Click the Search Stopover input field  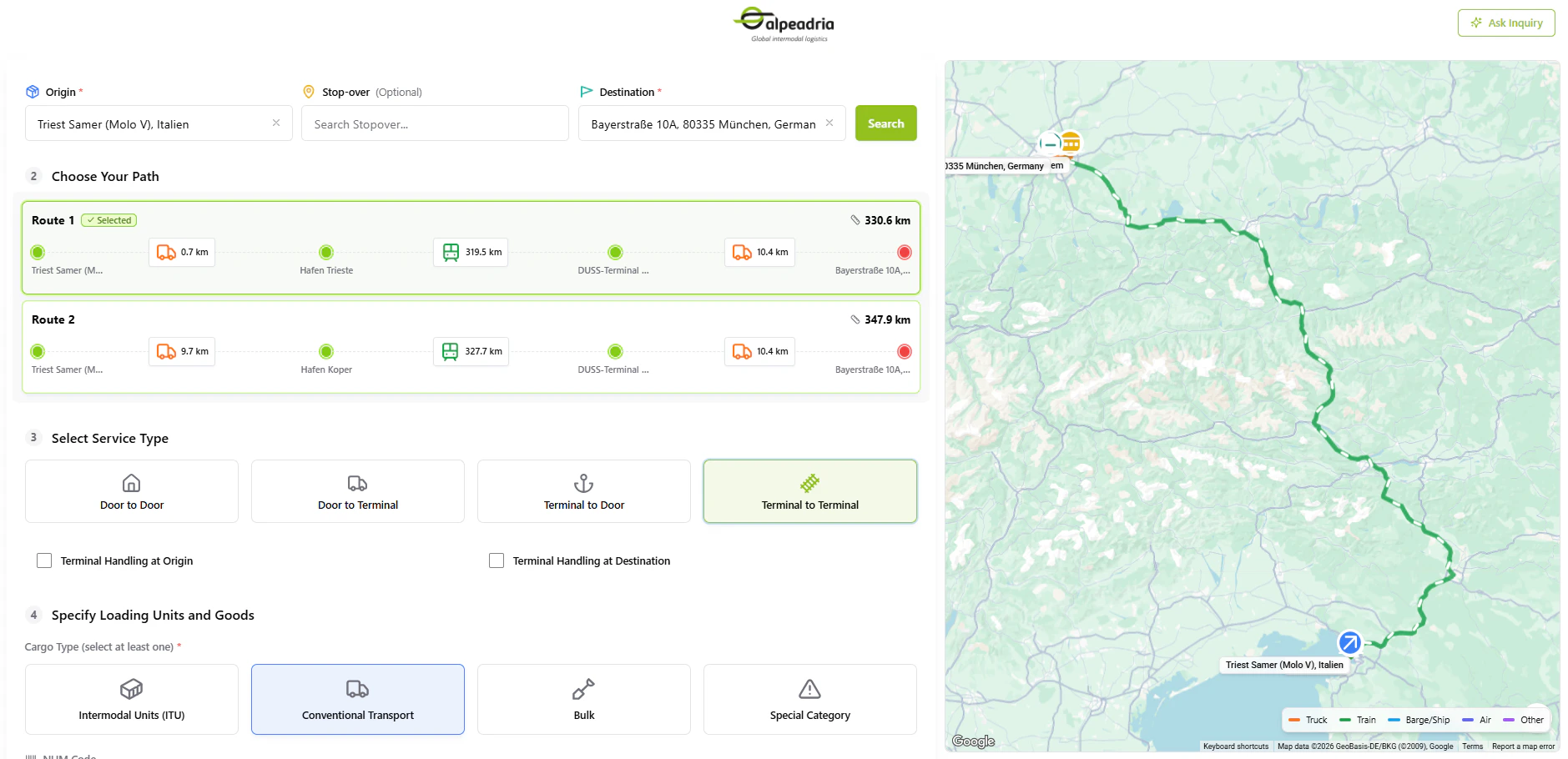pos(434,123)
